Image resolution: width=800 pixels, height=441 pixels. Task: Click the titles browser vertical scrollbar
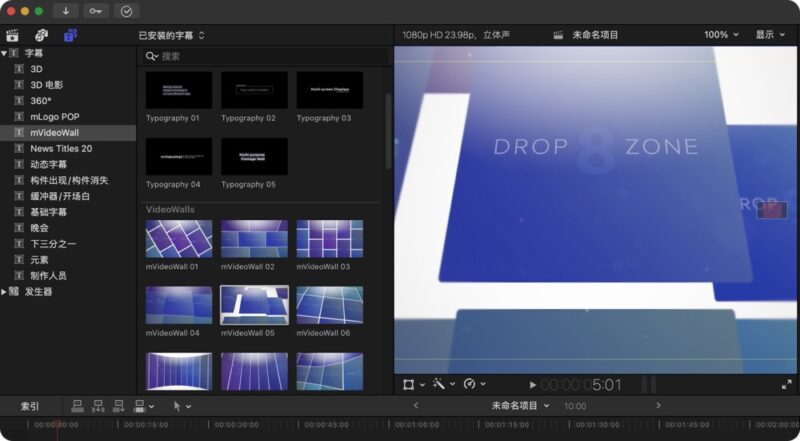click(388, 131)
